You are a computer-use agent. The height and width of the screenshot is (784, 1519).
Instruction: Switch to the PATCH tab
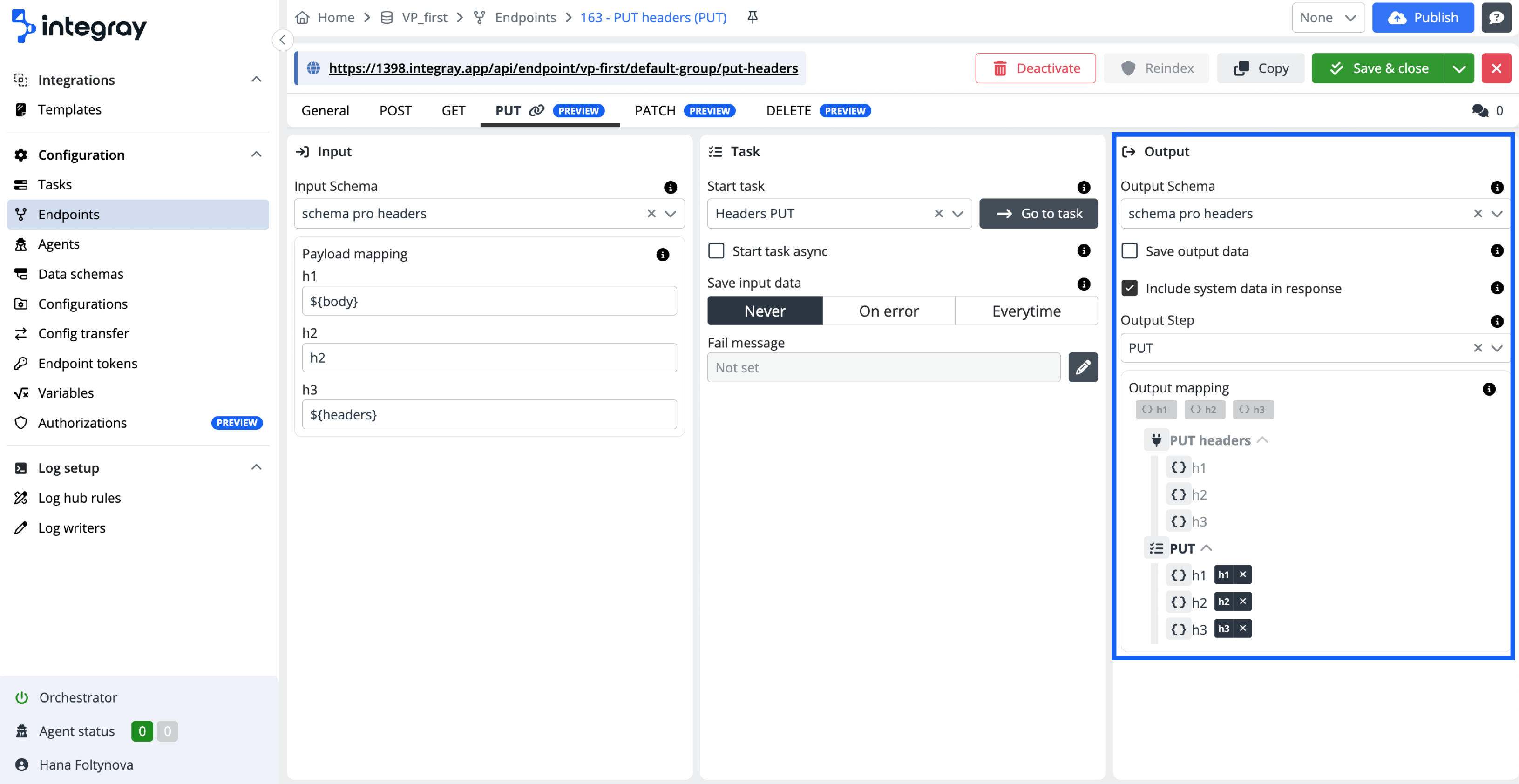coord(655,111)
